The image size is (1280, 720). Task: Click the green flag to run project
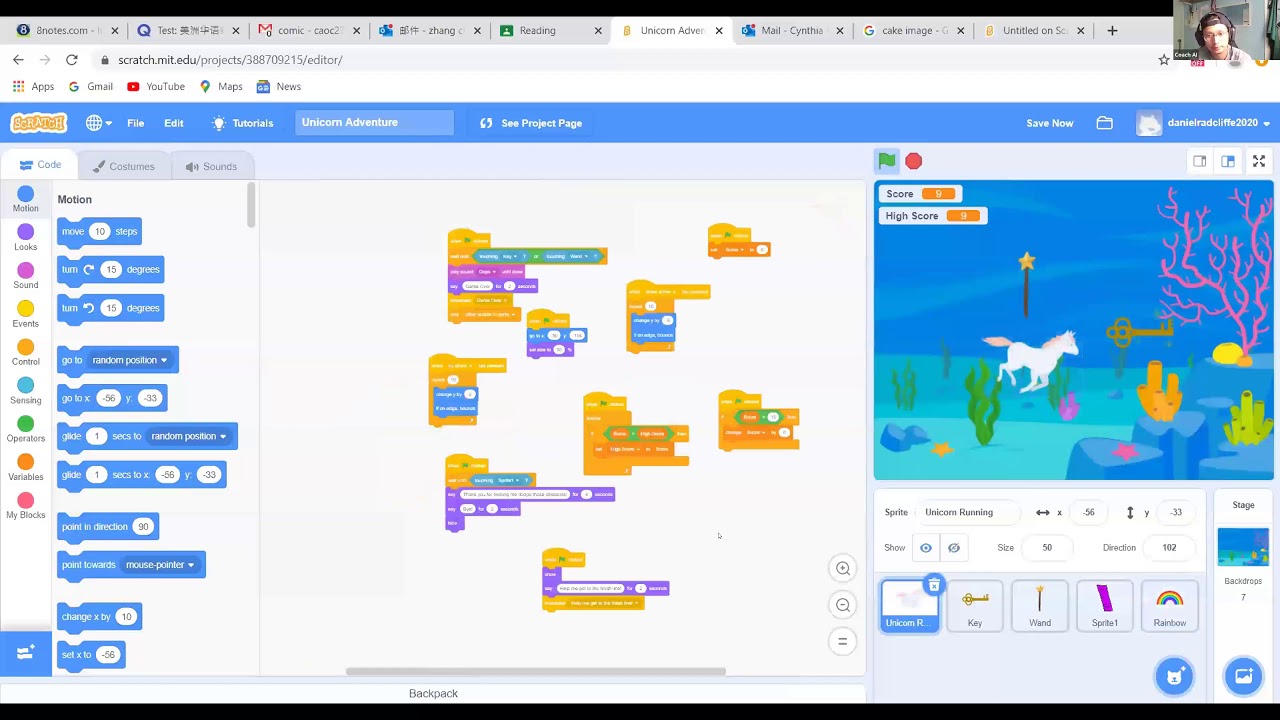coord(887,161)
